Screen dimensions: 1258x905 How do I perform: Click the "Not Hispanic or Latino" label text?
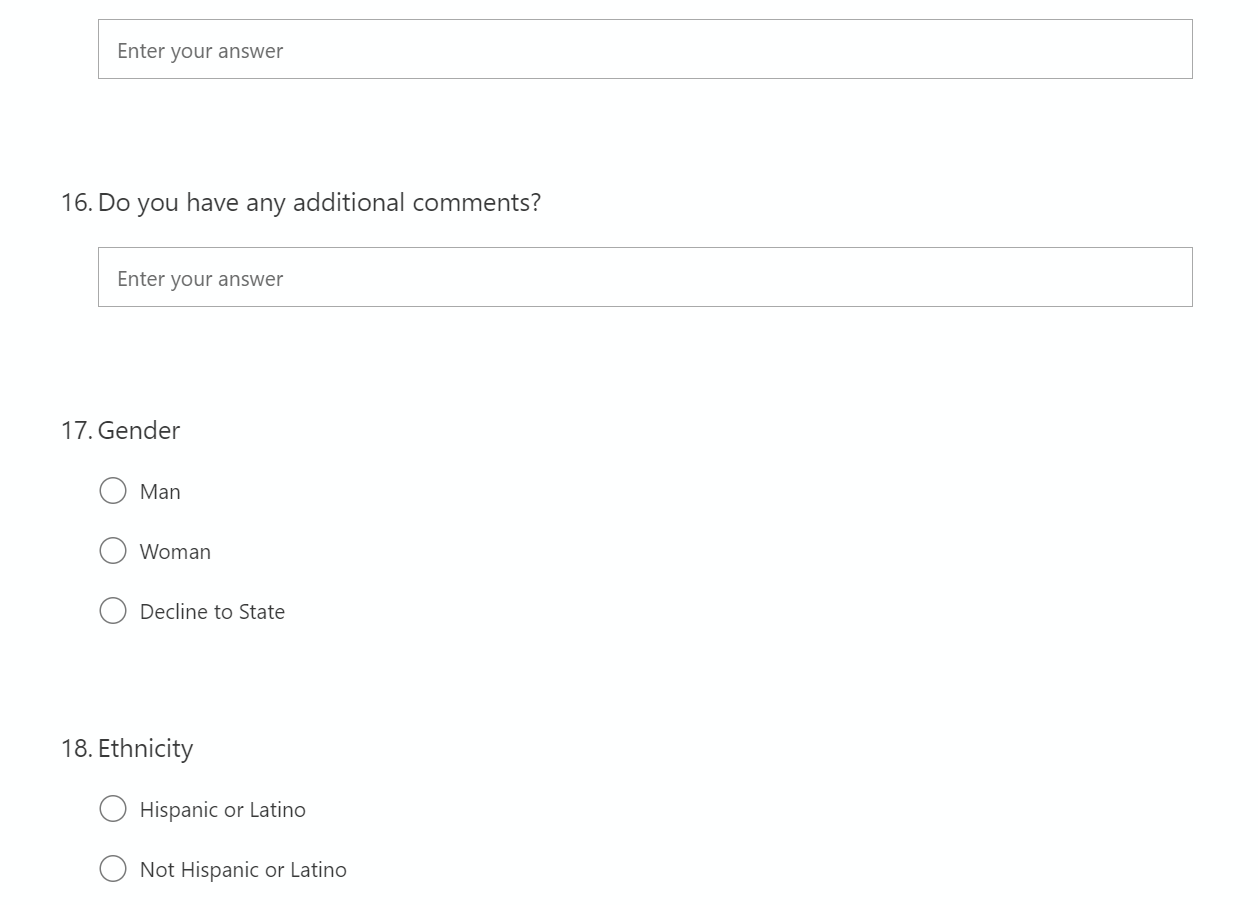(x=243, y=870)
